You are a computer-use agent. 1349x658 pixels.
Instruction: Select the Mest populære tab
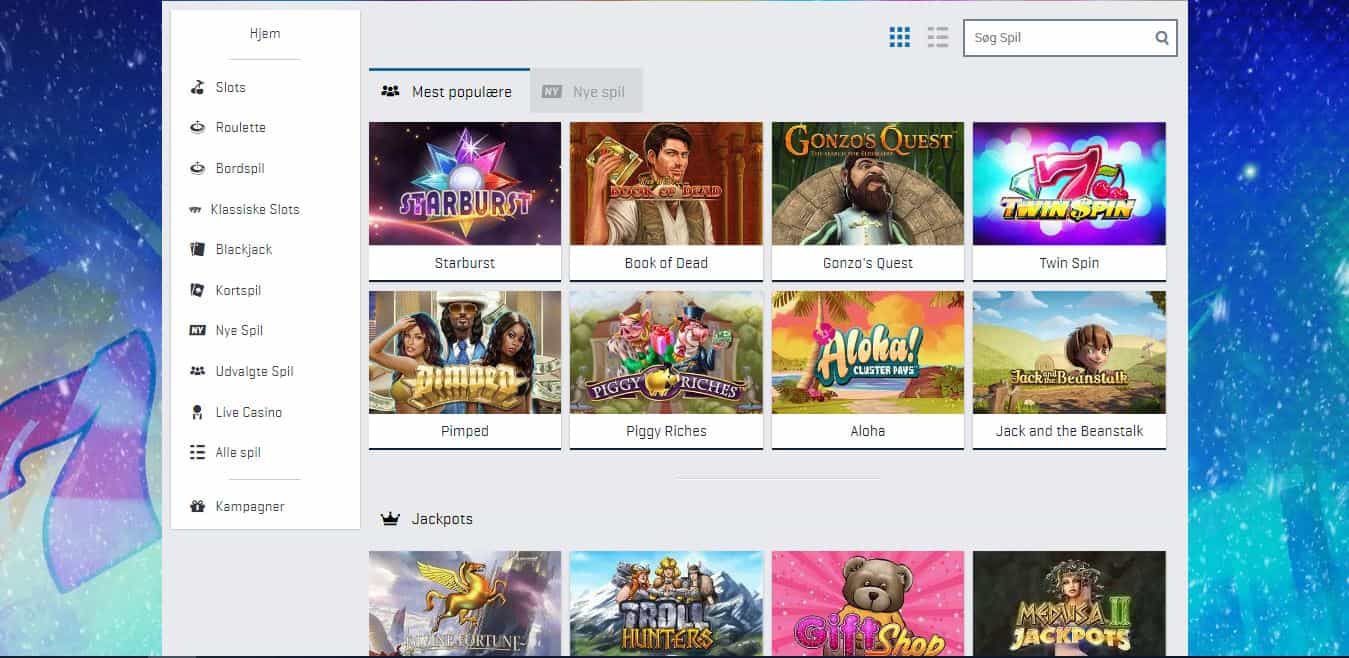448,92
